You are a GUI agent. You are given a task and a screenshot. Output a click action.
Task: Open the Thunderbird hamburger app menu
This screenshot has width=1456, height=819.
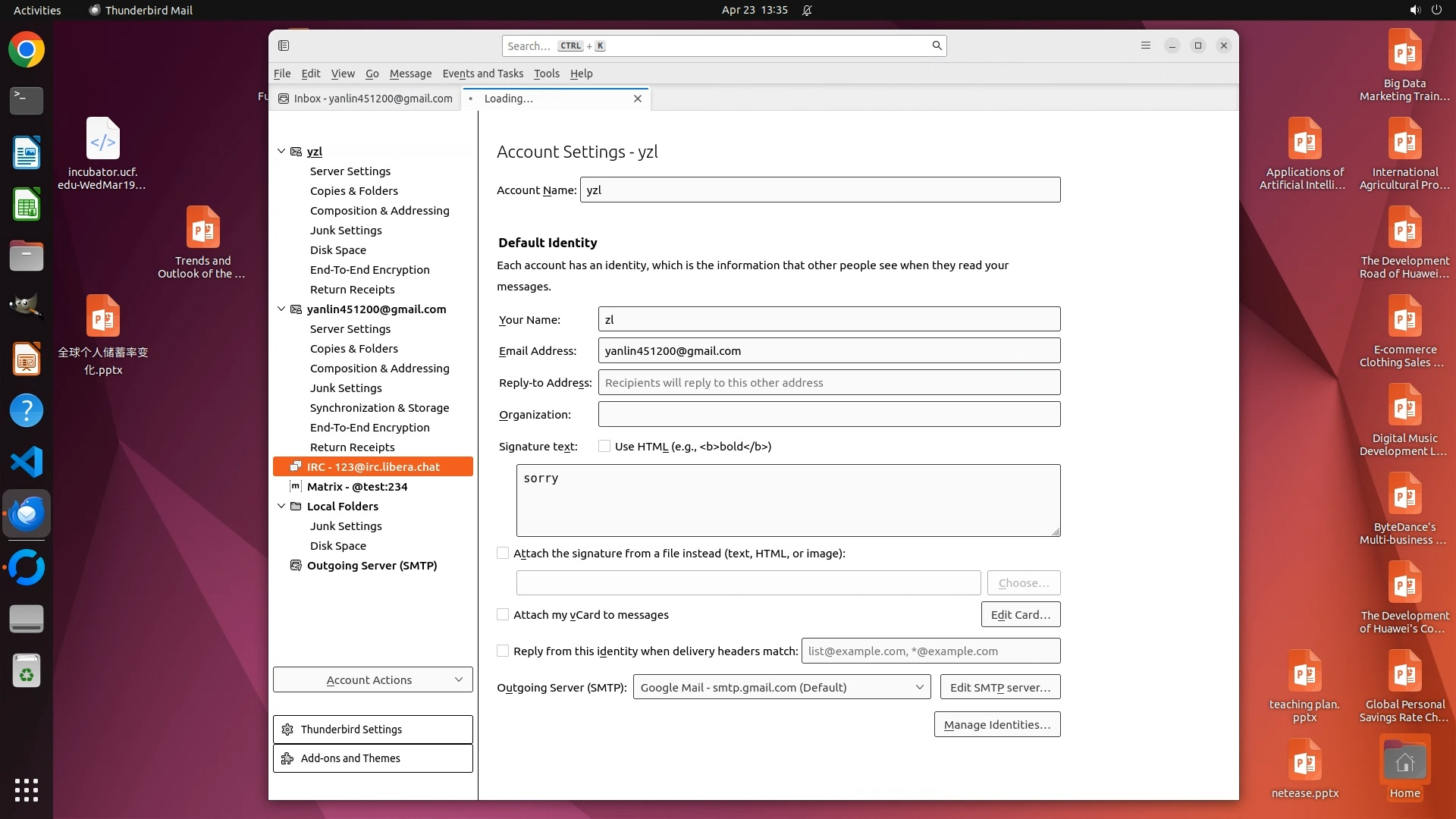[1145, 45]
